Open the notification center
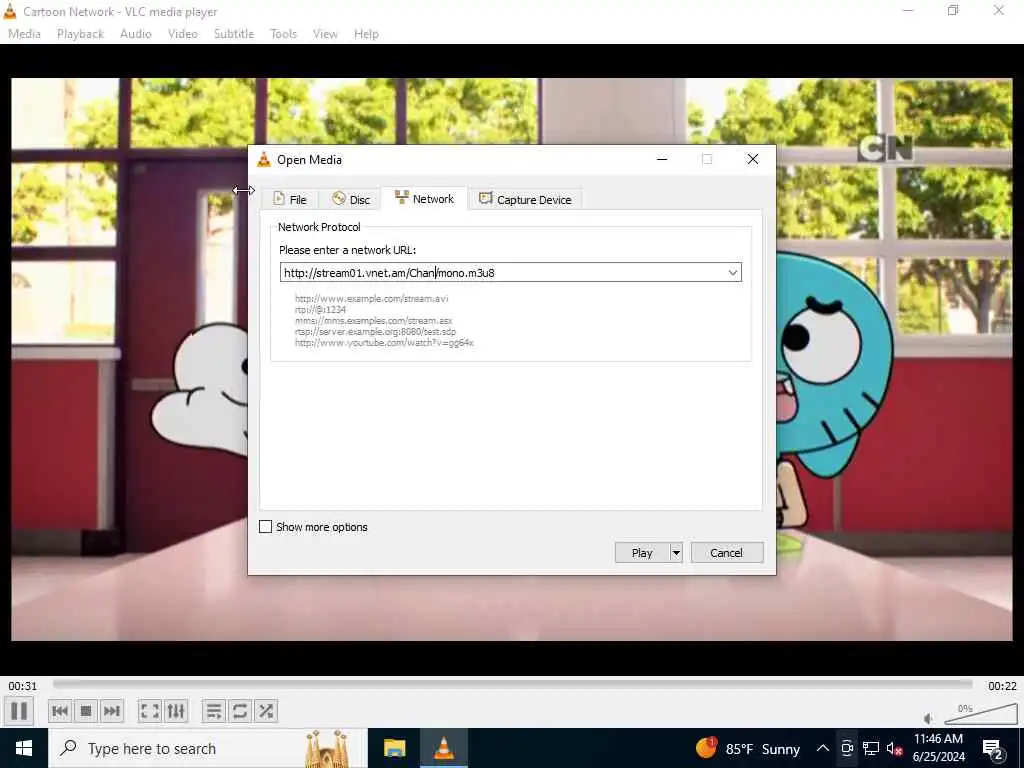The image size is (1024, 768). (993, 748)
